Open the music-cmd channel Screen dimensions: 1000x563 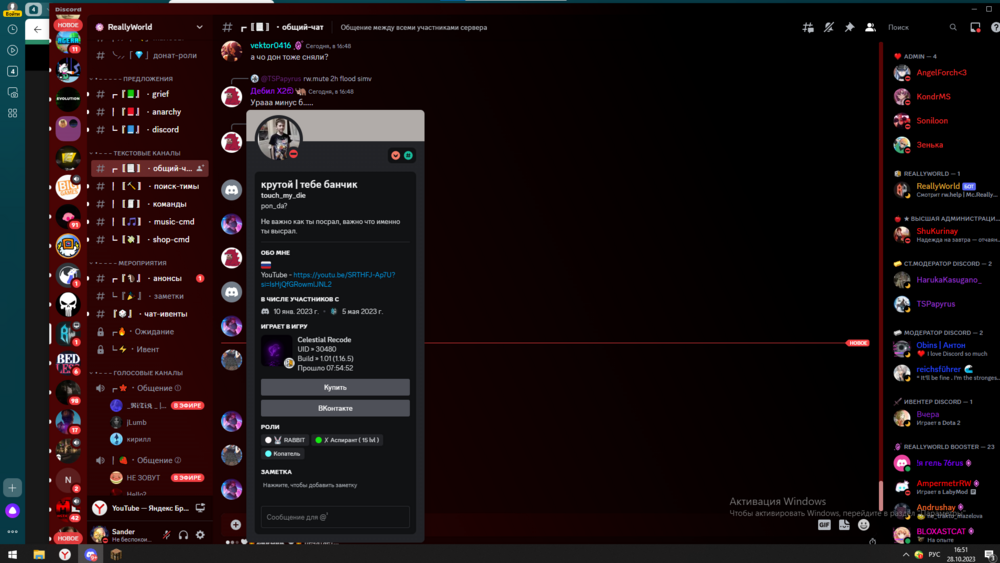pyautogui.click(x=150, y=222)
